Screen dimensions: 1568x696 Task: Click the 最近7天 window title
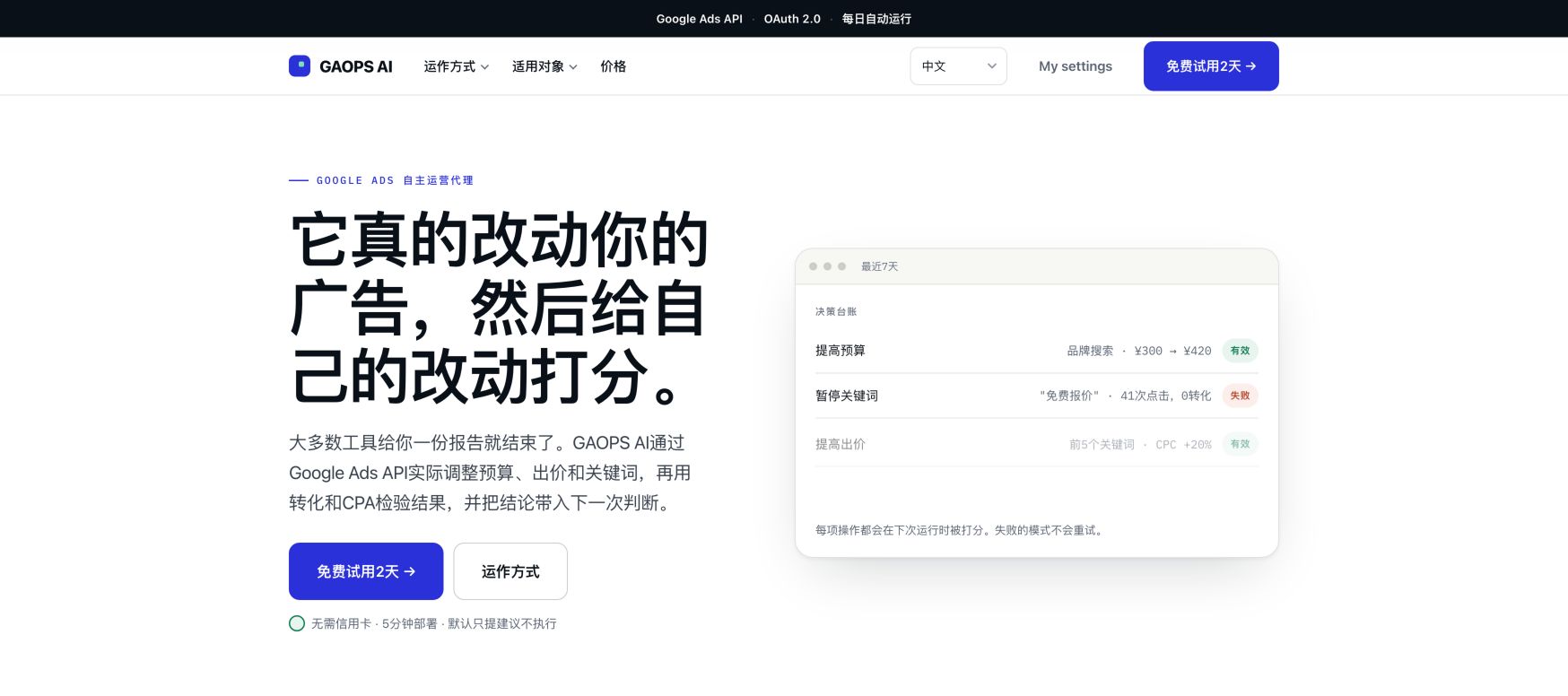pyautogui.click(x=880, y=266)
